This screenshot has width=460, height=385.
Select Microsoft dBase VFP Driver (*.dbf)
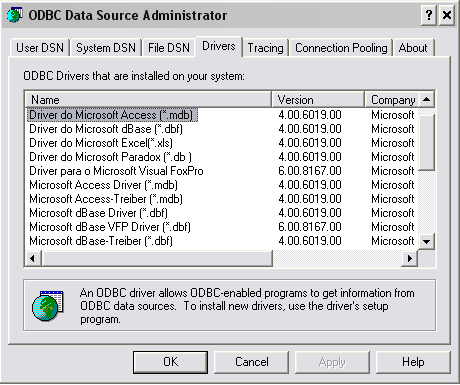[x=110, y=227]
